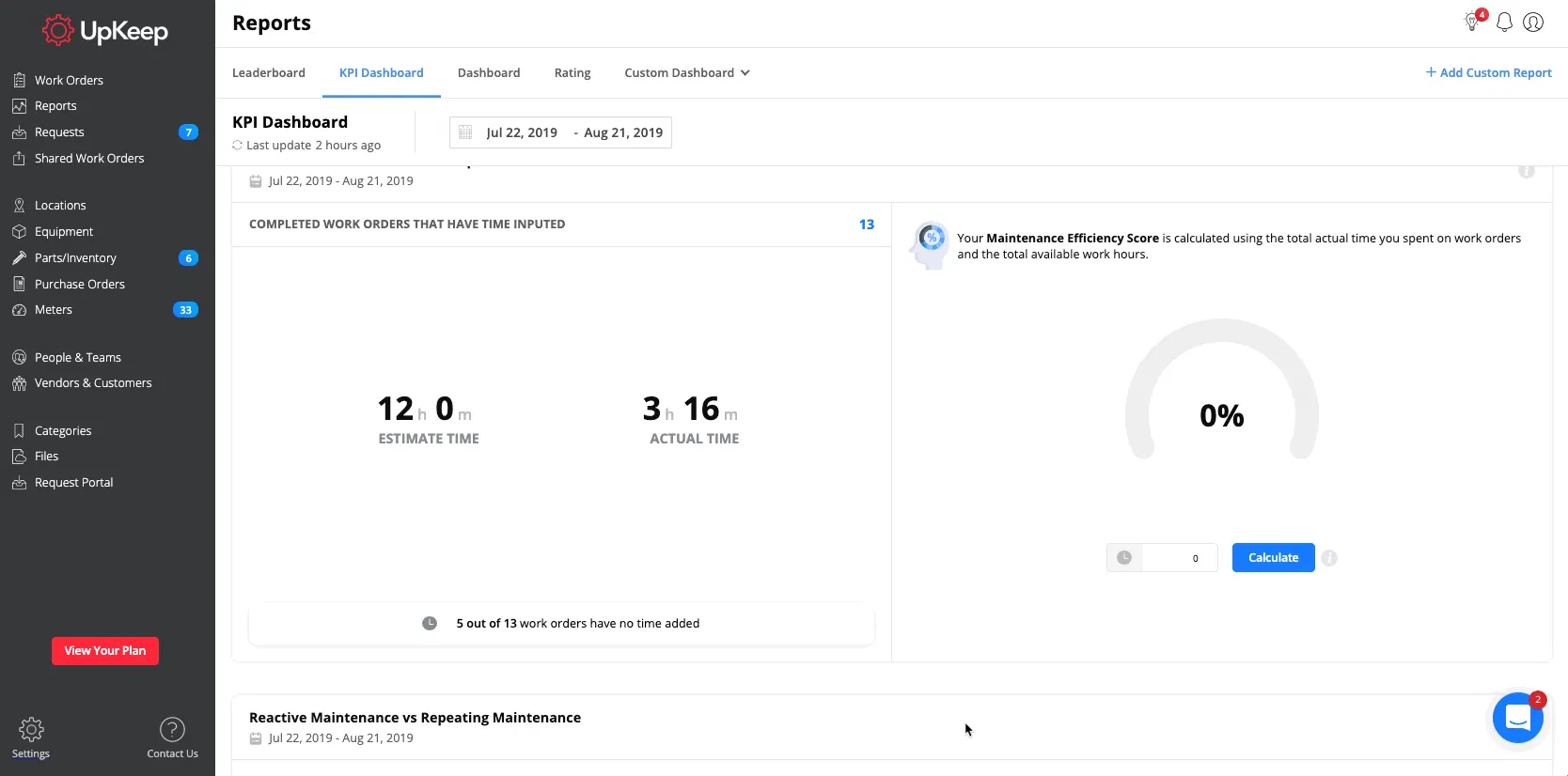Open the Jul 22, 2019 start date picker
Viewport: 1568px width, 776px height.
click(522, 132)
